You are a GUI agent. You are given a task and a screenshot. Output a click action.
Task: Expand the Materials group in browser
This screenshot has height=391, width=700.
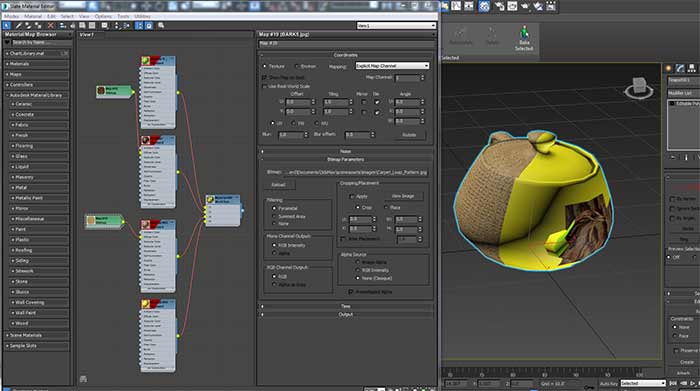click(37, 64)
